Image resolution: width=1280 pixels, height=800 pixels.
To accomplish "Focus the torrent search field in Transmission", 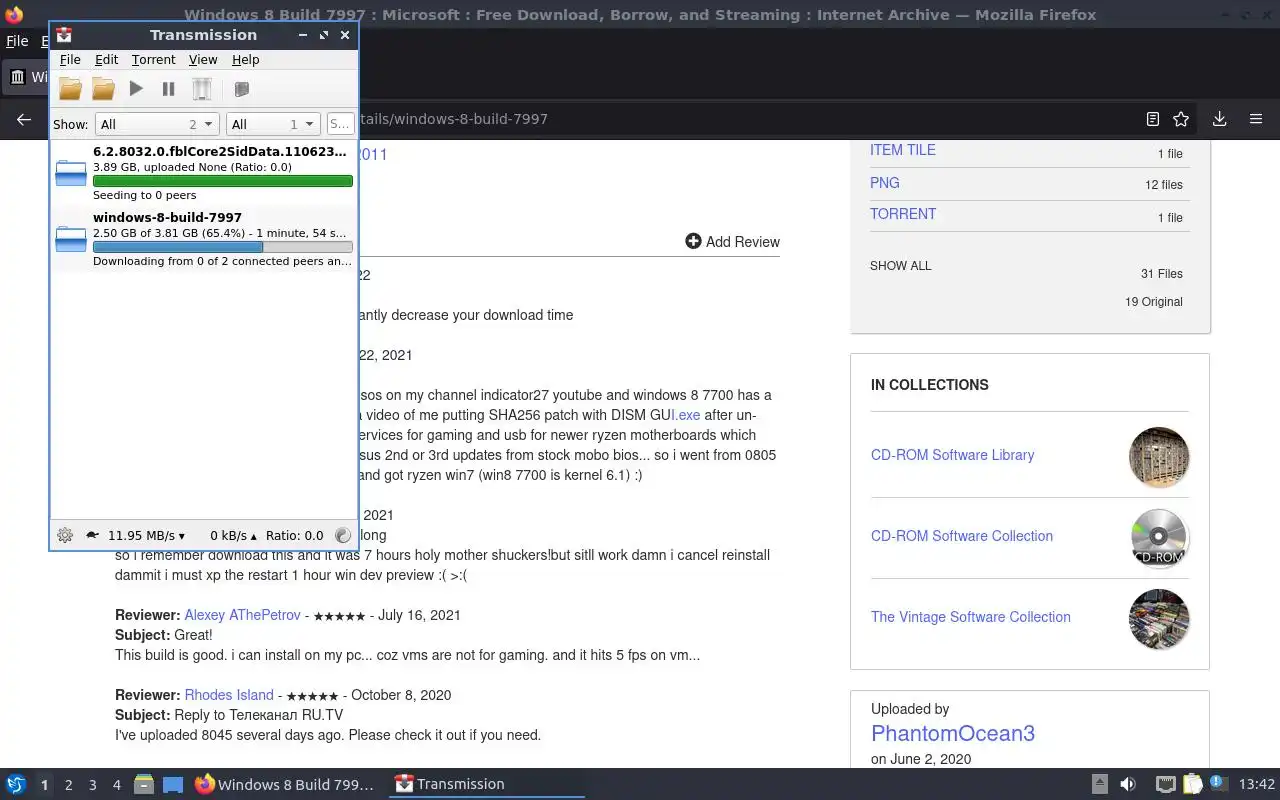I will point(340,124).
